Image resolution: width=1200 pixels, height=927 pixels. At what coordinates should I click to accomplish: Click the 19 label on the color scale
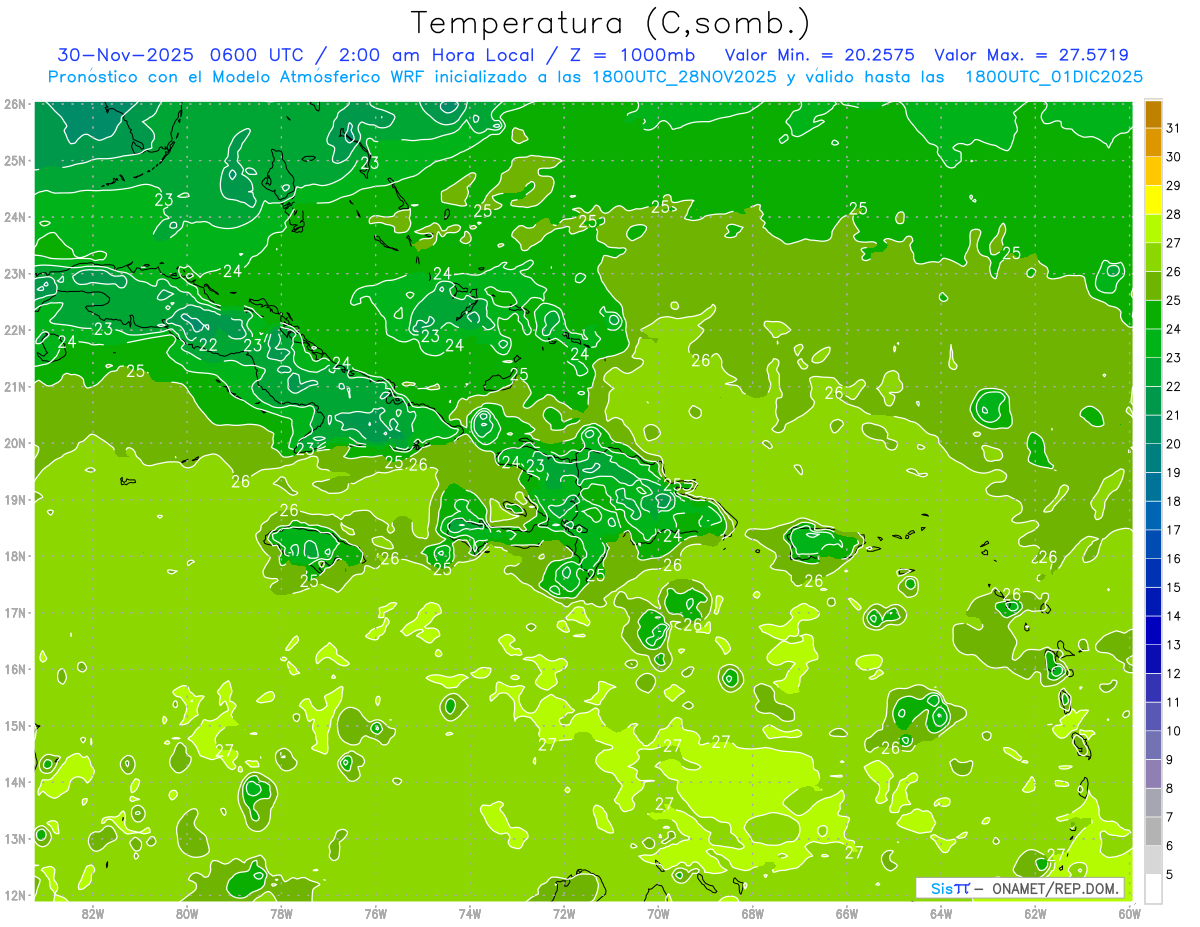pos(1173,473)
